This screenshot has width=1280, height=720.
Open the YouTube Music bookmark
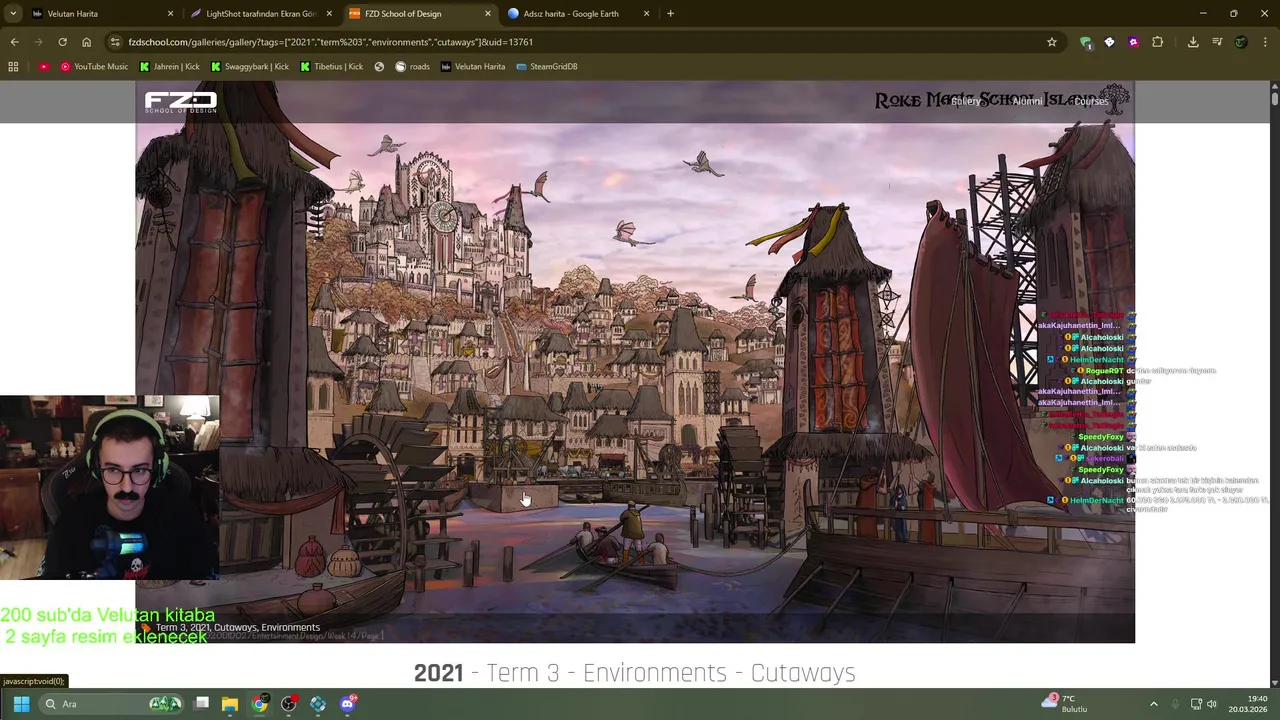[94, 66]
